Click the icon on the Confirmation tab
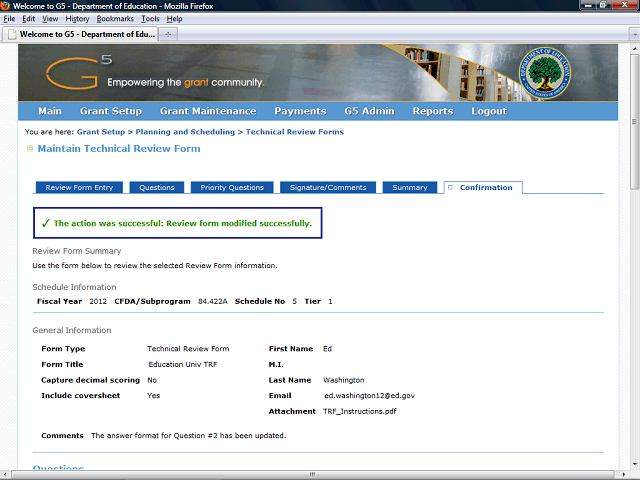Image resolution: width=640 pixels, height=480 pixels. click(451, 187)
